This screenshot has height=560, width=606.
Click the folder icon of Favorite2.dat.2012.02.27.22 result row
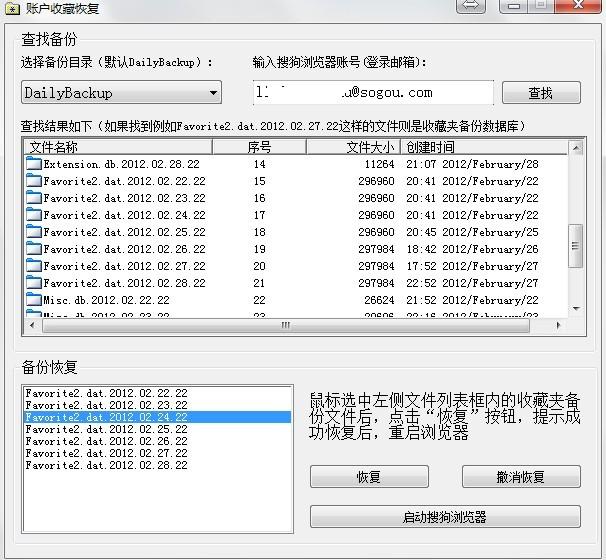click(x=34, y=266)
